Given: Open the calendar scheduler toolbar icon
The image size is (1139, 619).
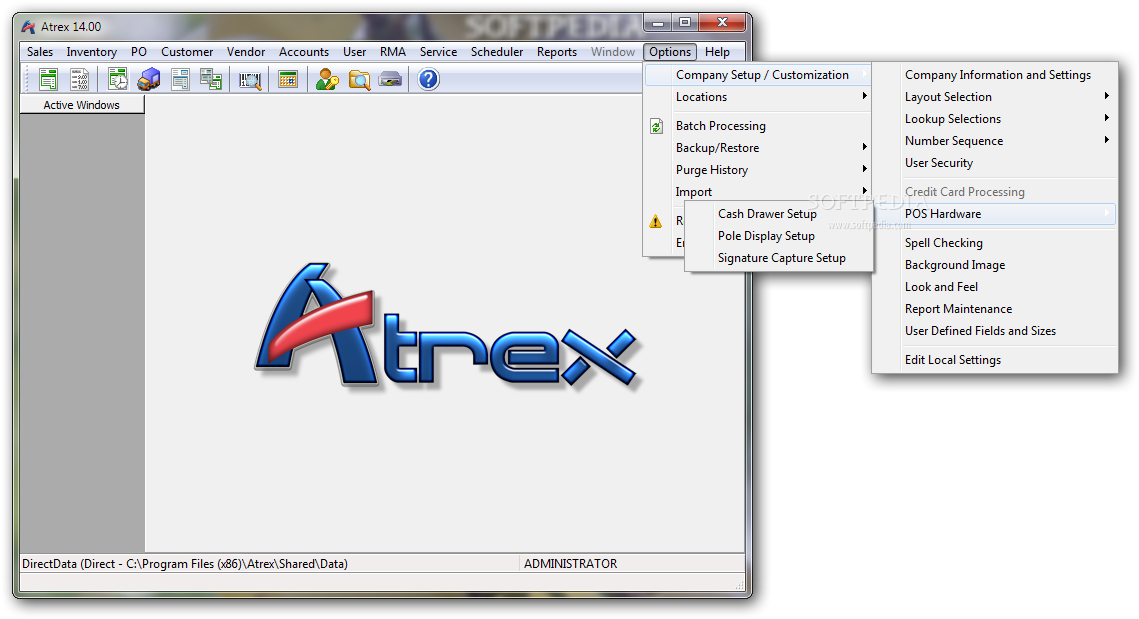Looking at the screenshot, I should pos(288,79).
